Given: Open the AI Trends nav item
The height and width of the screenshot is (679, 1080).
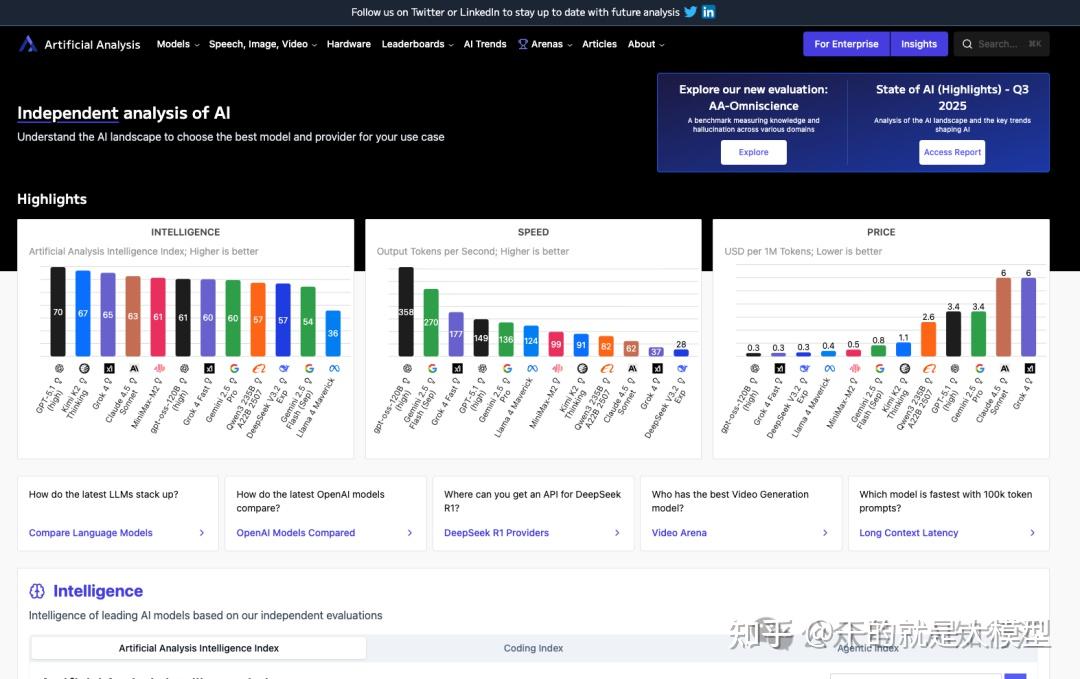Looking at the screenshot, I should (485, 44).
